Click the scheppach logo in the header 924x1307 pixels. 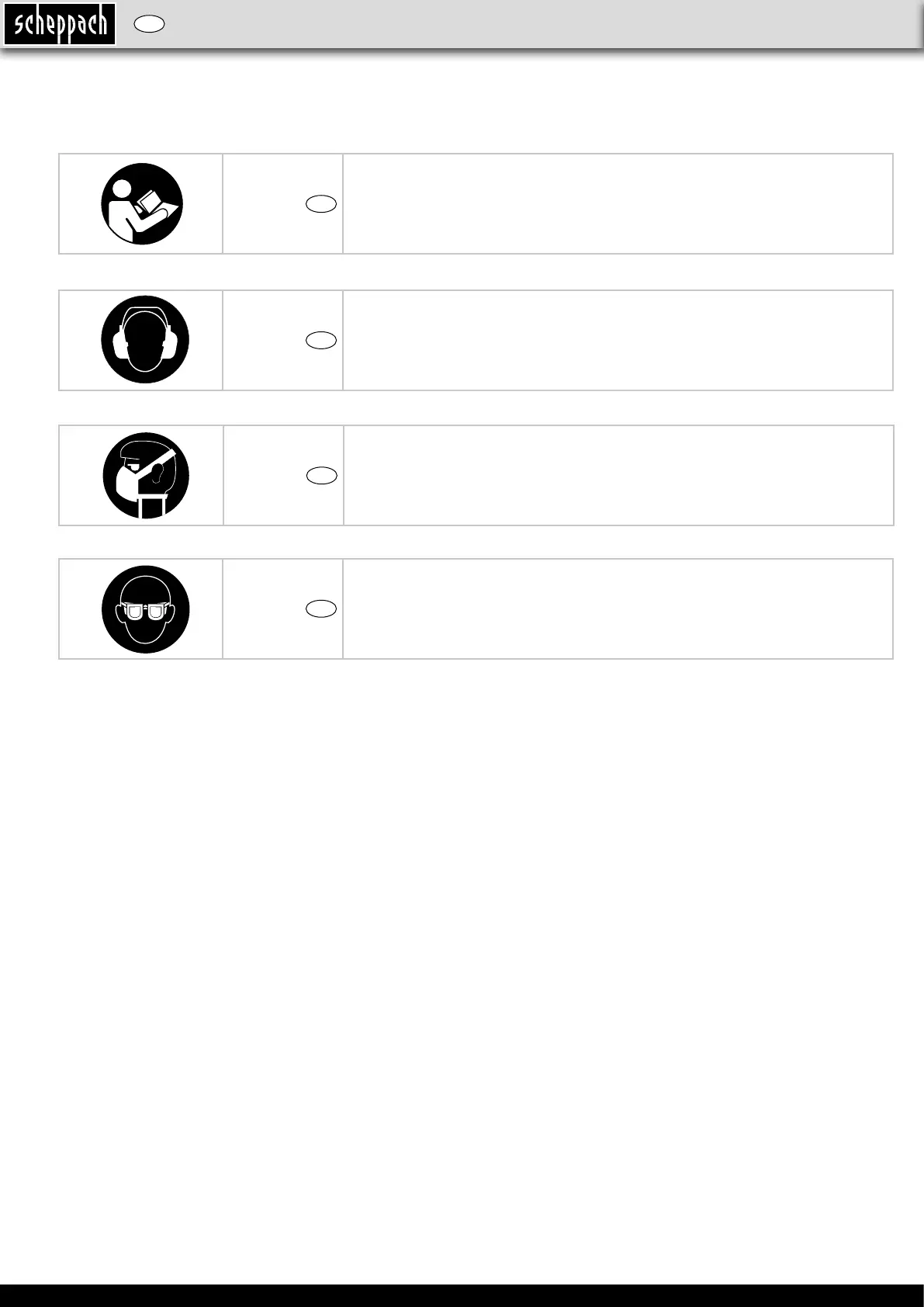pyautogui.click(x=60, y=24)
